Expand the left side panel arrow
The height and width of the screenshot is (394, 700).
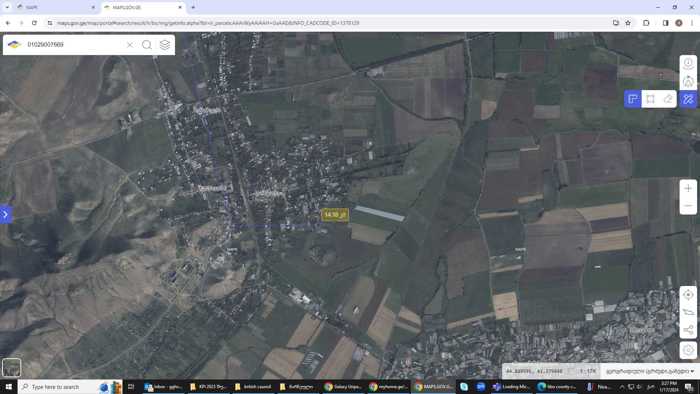[x=5, y=215]
